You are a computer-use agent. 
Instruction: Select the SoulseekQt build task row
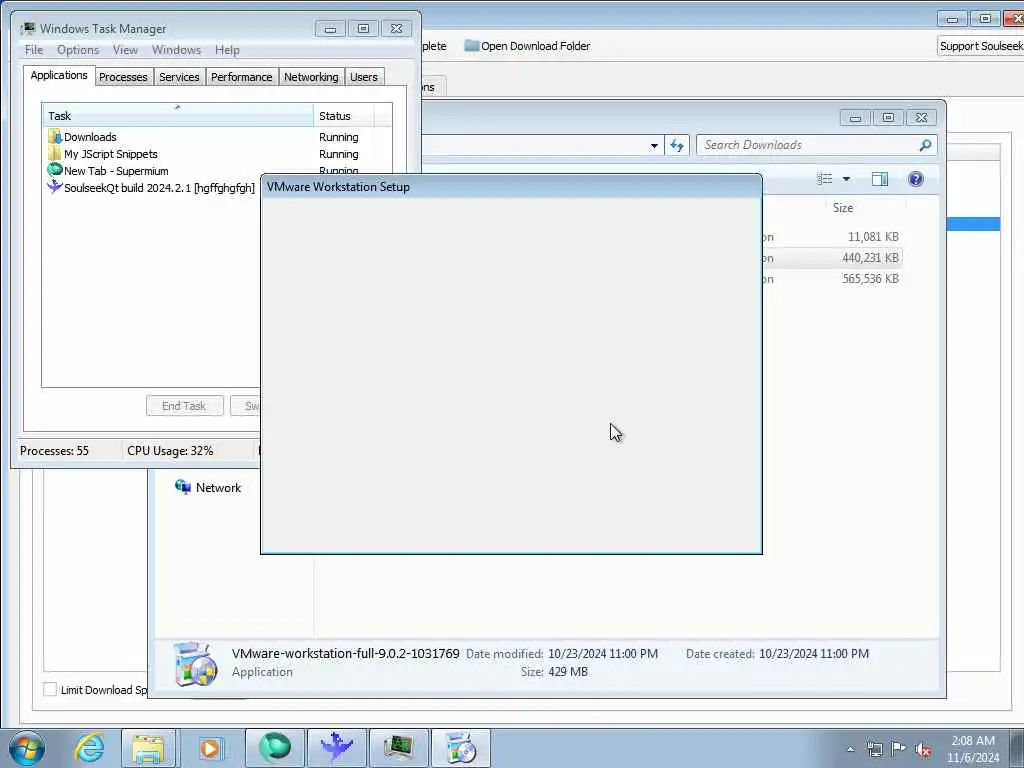click(x=152, y=188)
